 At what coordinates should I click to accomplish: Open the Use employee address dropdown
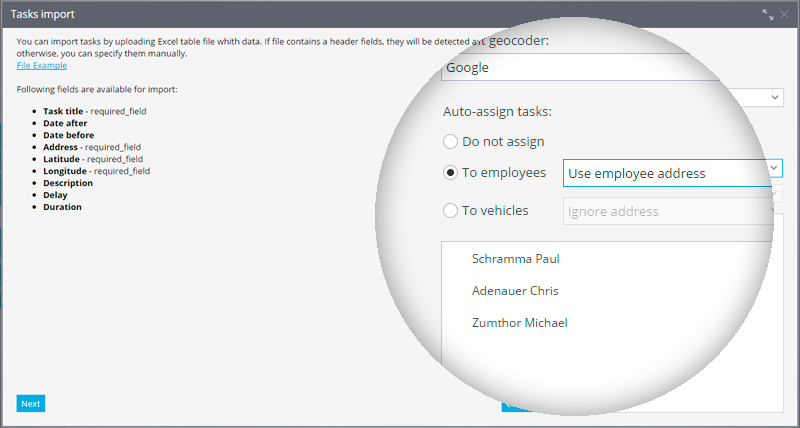coord(672,173)
